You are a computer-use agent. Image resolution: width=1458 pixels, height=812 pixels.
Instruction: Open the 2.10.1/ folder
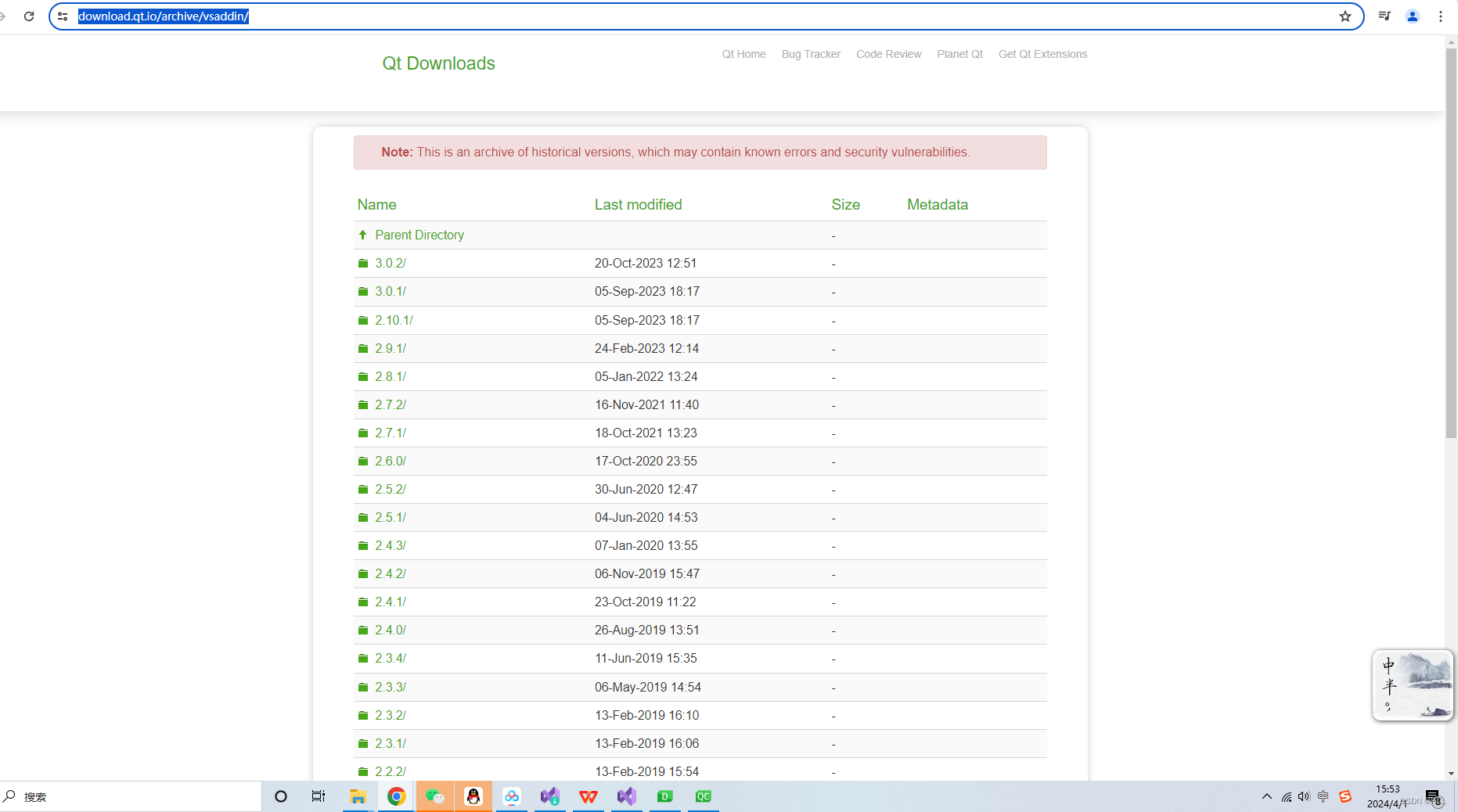[394, 321]
